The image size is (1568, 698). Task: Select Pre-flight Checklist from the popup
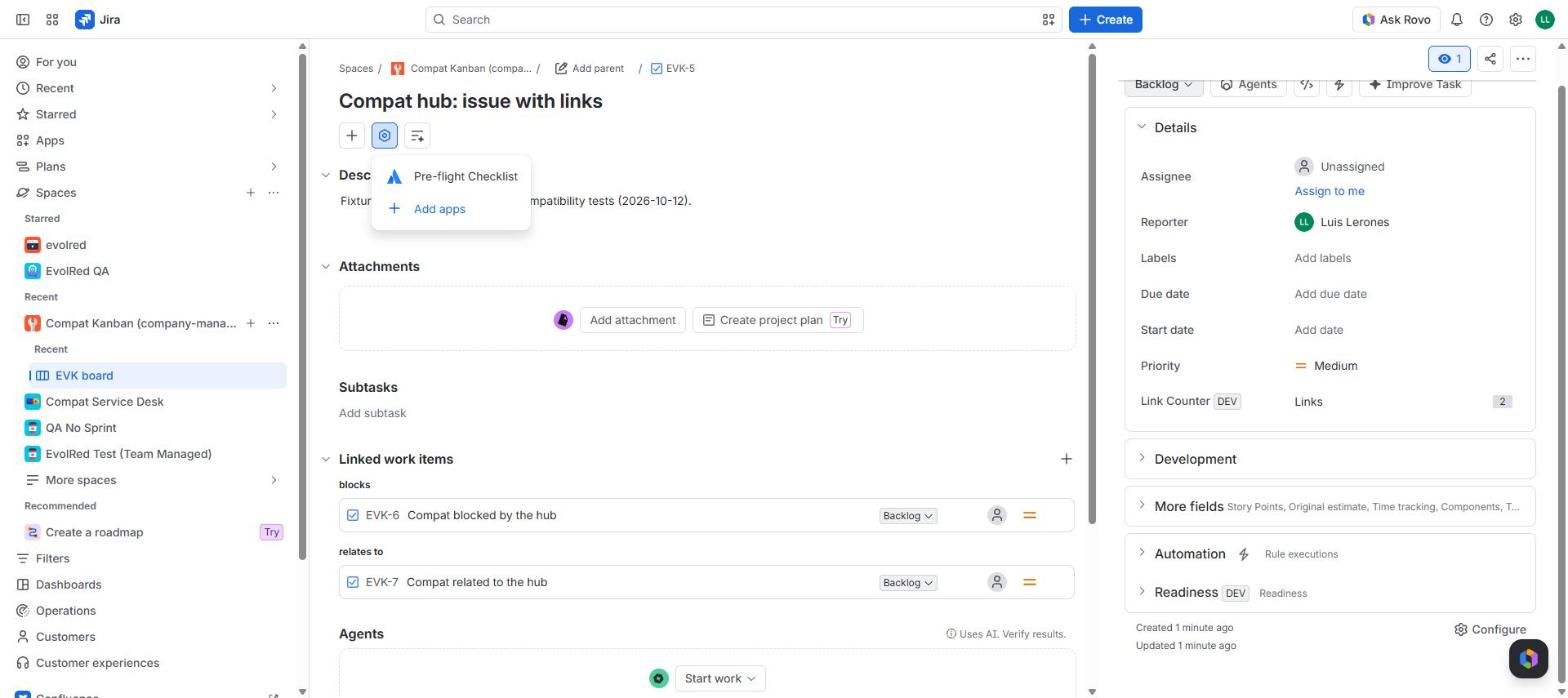(x=451, y=176)
